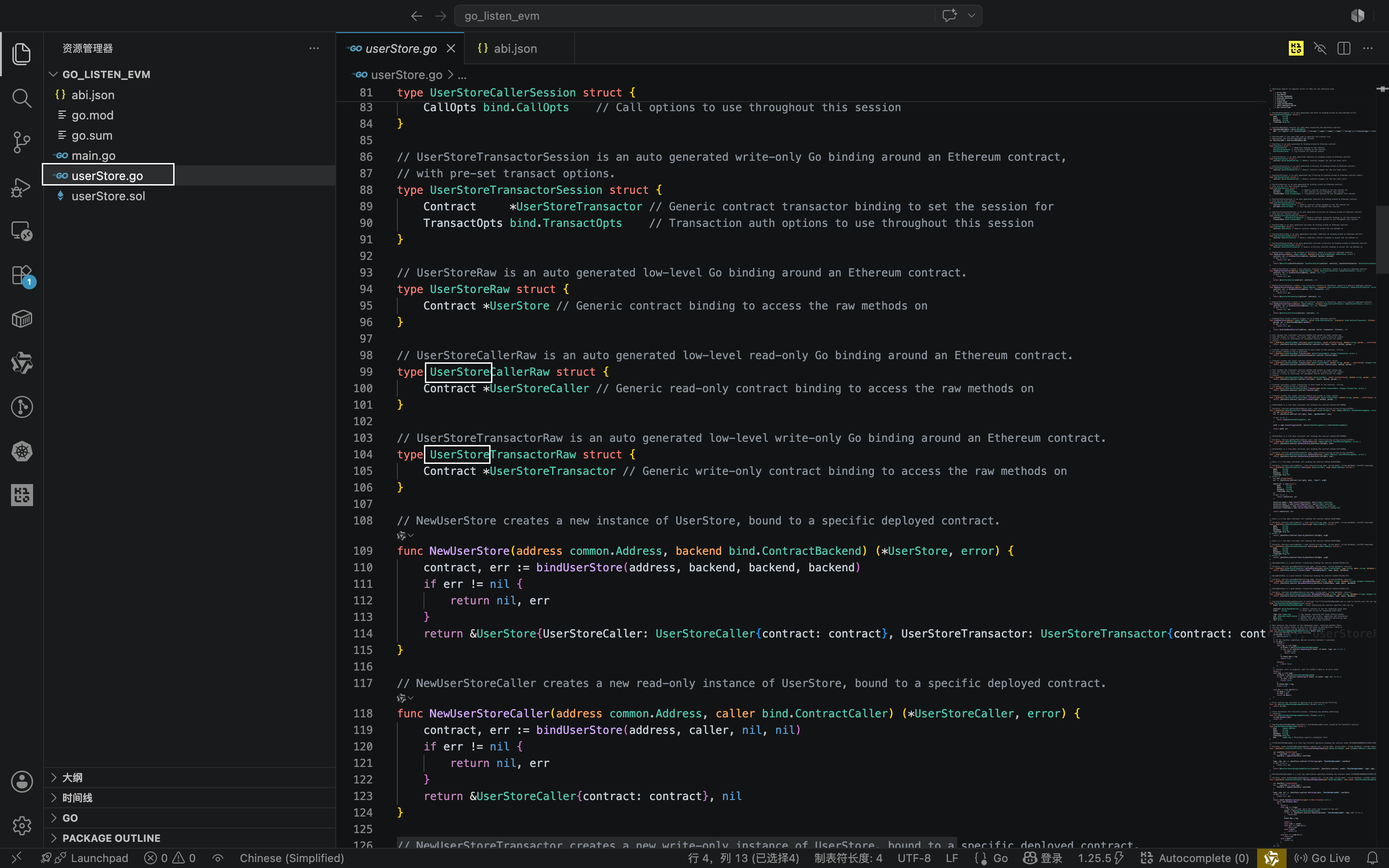Click the highlighted yellow status bar icon
The image size is (1389, 868).
[x=1271, y=858]
